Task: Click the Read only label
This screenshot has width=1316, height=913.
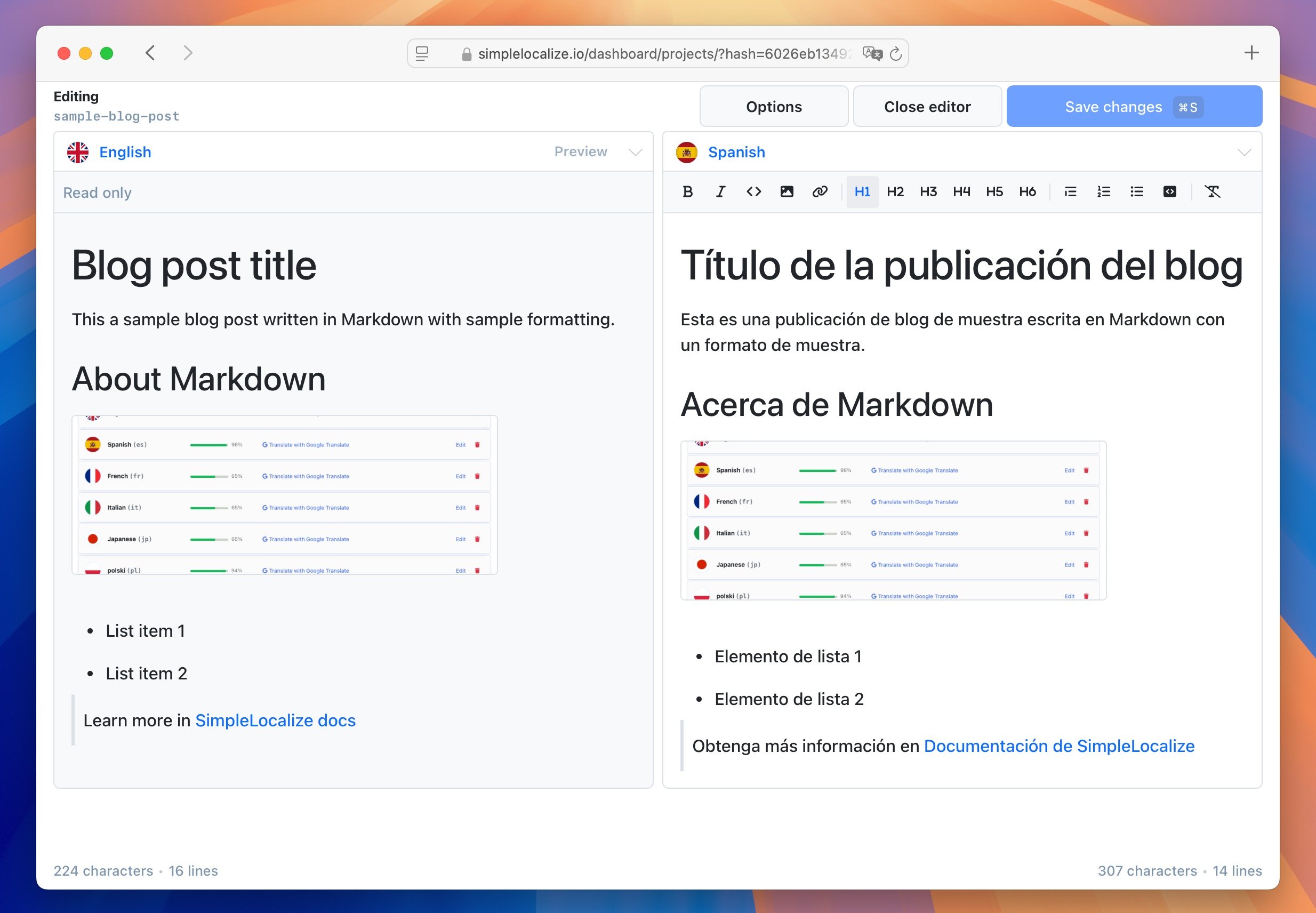Action: click(x=97, y=193)
